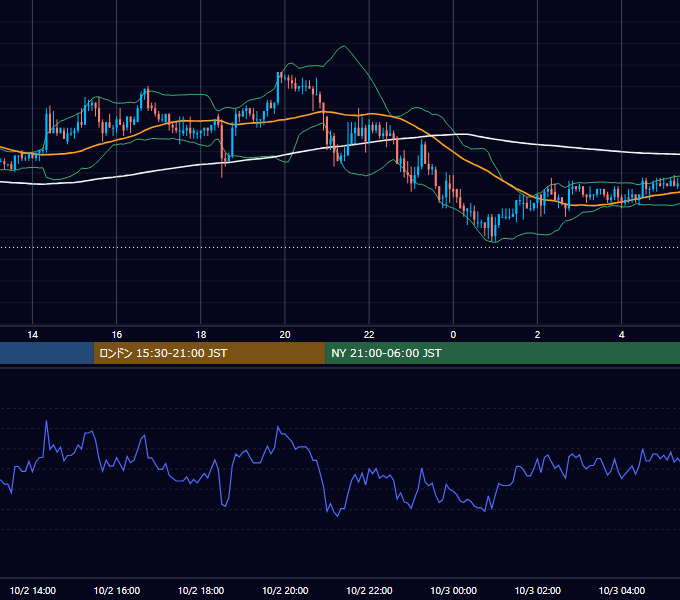This screenshot has height=600, width=680.
Task: Click the ロンドン 15:30-21:00 JST session bar
Action: pyautogui.click(x=209, y=353)
